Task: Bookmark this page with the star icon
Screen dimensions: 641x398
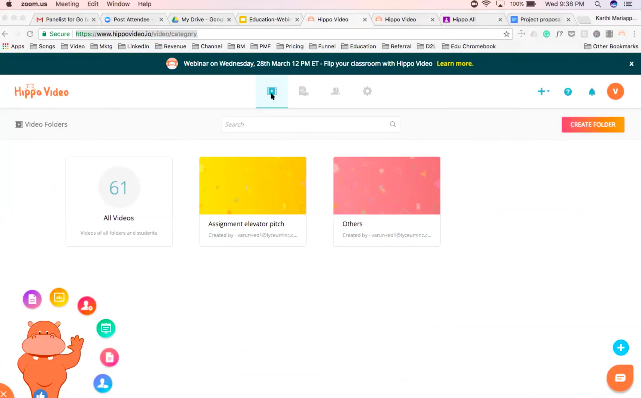Action: 506,34
